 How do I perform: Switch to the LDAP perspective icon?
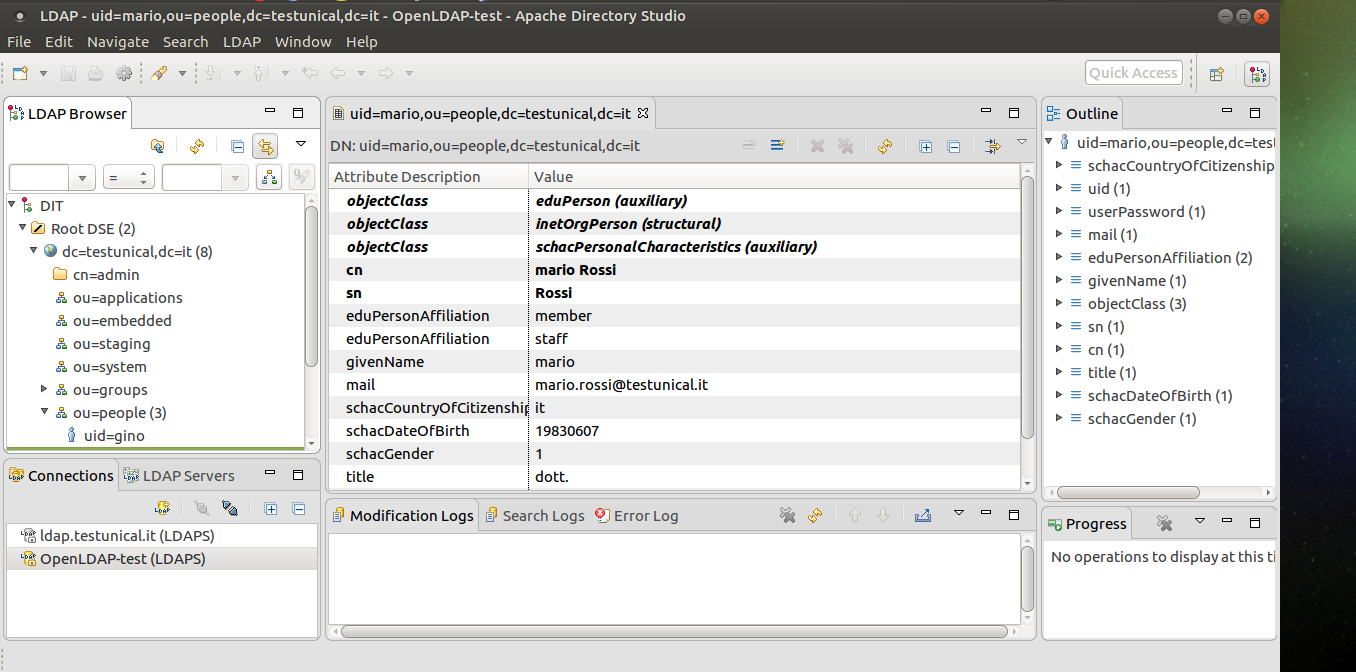tap(1257, 73)
